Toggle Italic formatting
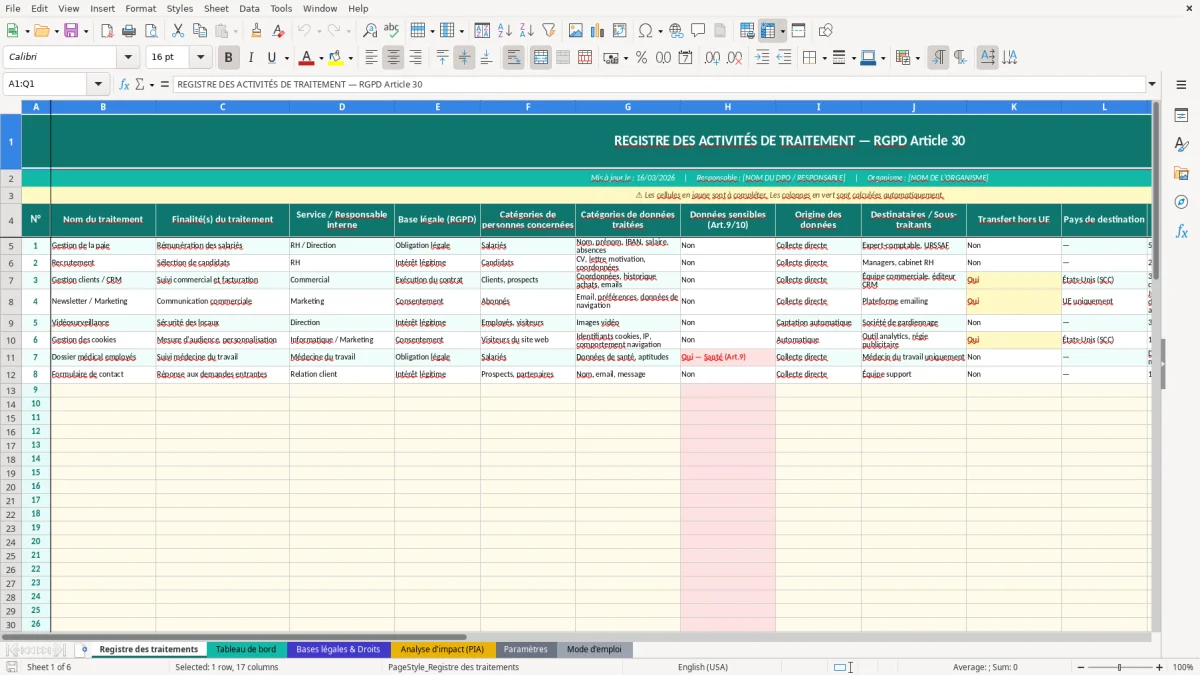Screen dimensions: 1200x675 pos(251,58)
